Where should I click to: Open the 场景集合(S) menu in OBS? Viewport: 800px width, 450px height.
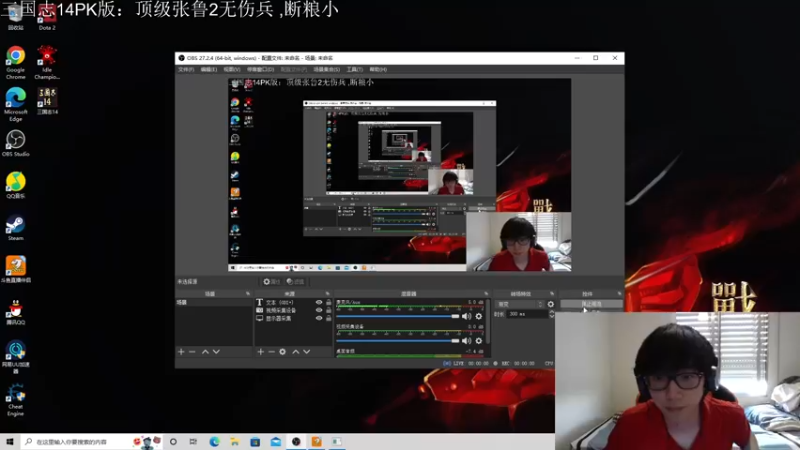pyautogui.click(x=327, y=69)
